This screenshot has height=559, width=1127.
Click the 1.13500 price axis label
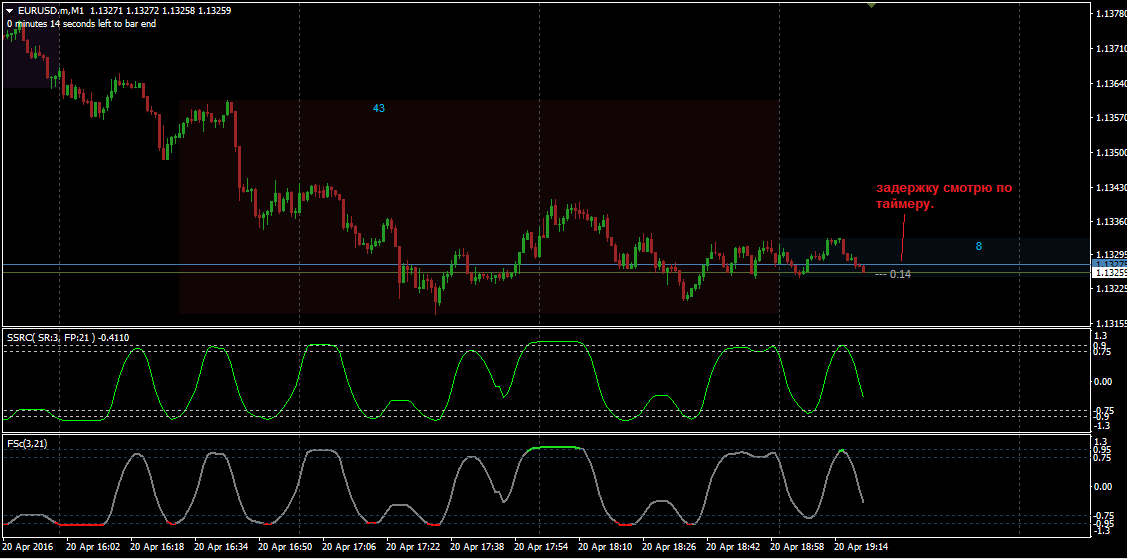click(x=1110, y=153)
